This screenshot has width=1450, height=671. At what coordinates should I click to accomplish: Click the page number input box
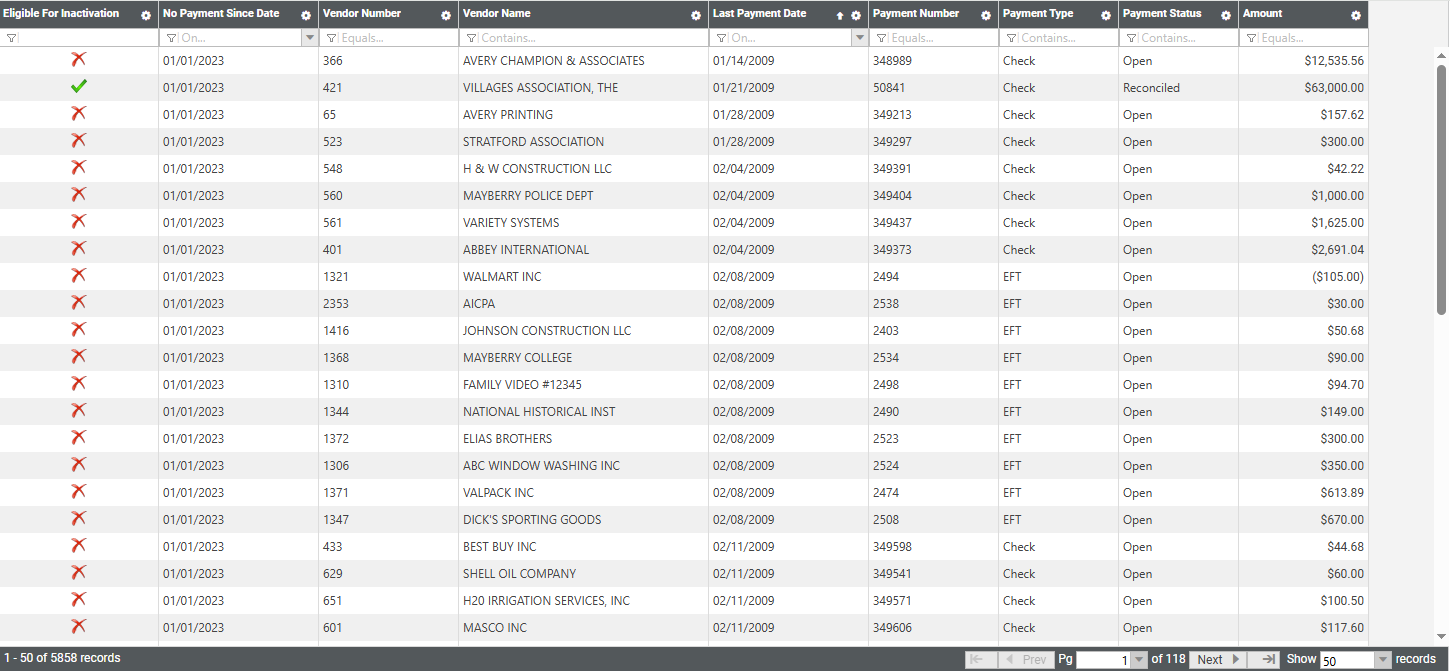(1104, 660)
